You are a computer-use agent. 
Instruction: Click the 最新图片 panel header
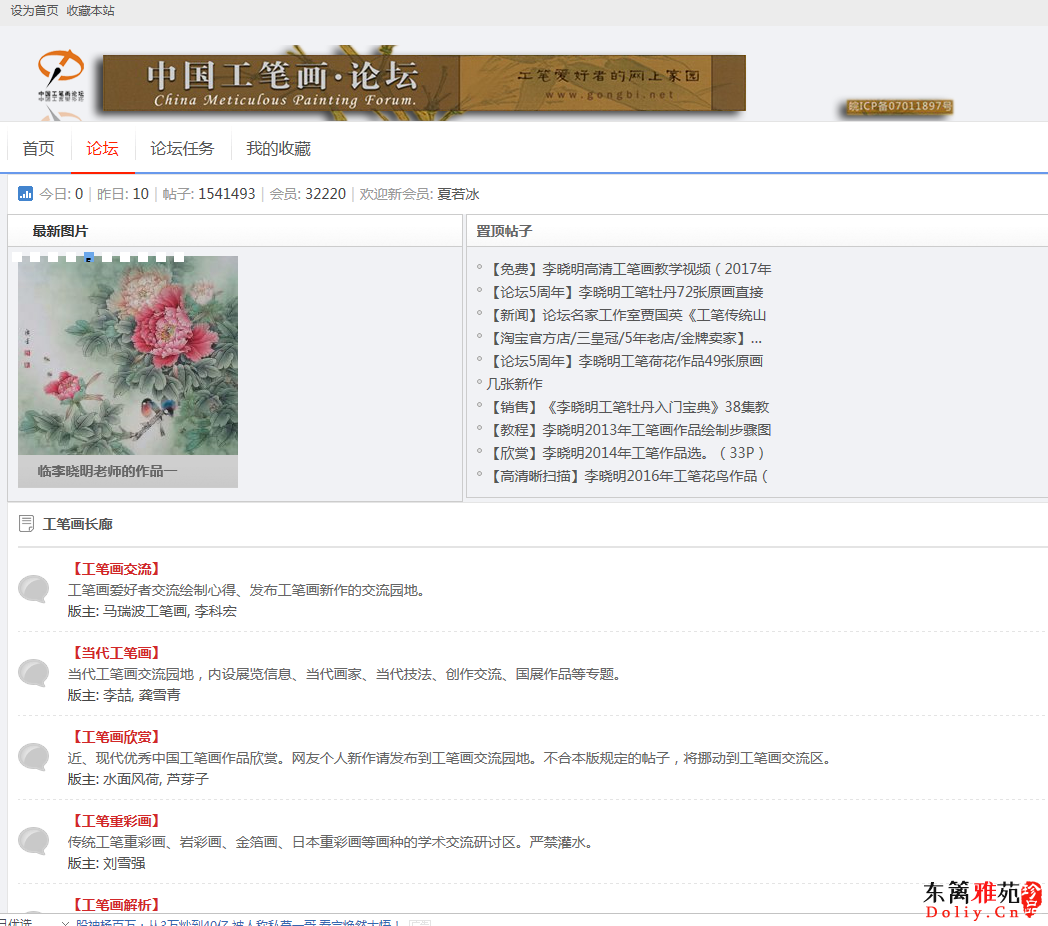click(60, 231)
